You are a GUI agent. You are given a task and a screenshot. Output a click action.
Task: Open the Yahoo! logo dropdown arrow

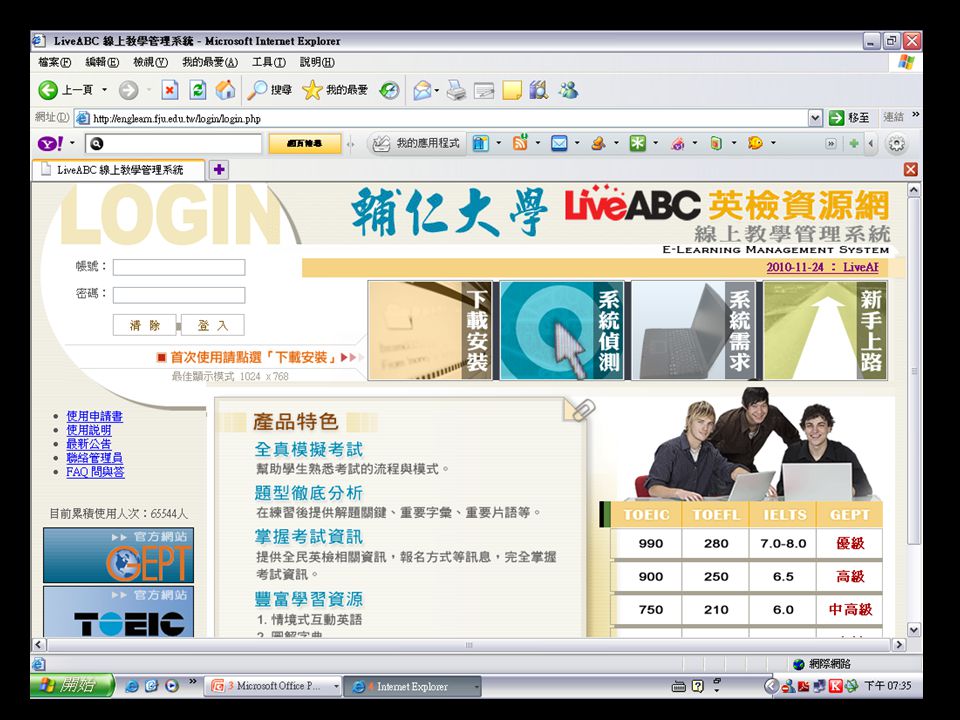coord(72,143)
